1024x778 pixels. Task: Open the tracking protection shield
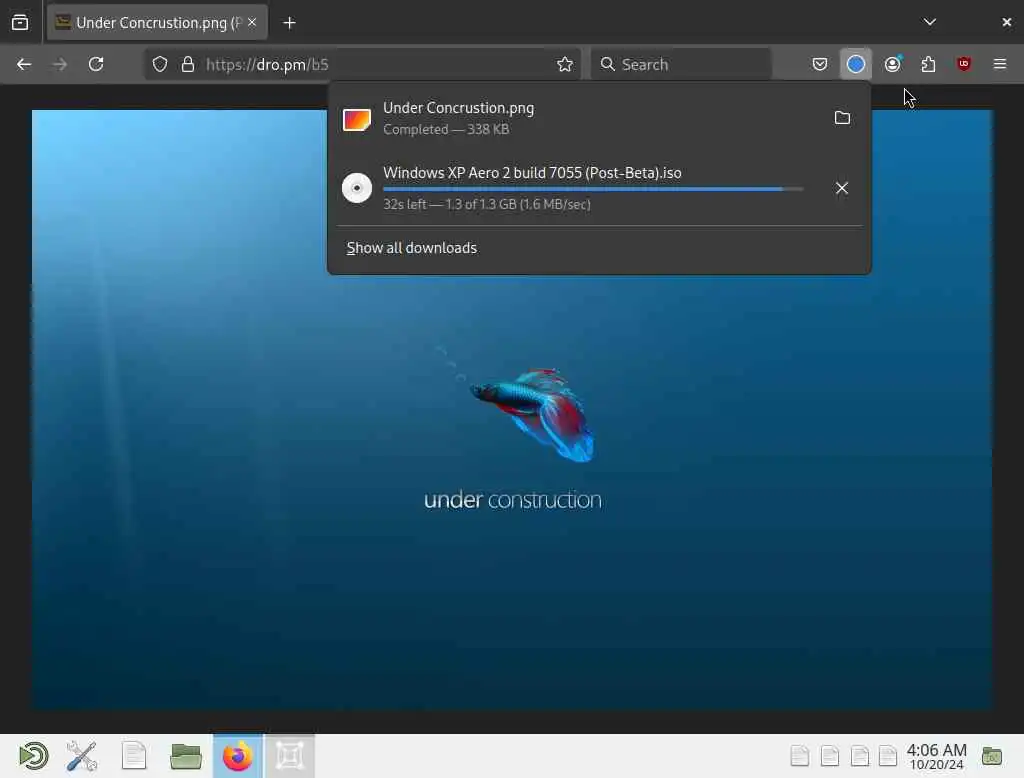(160, 64)
